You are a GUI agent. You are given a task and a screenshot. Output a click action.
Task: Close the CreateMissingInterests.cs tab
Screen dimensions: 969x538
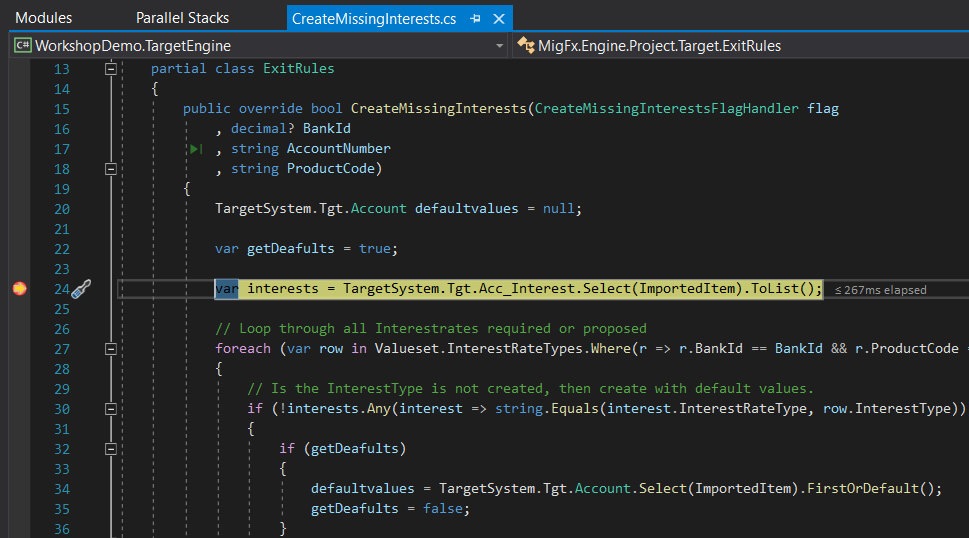click(499, 19)
